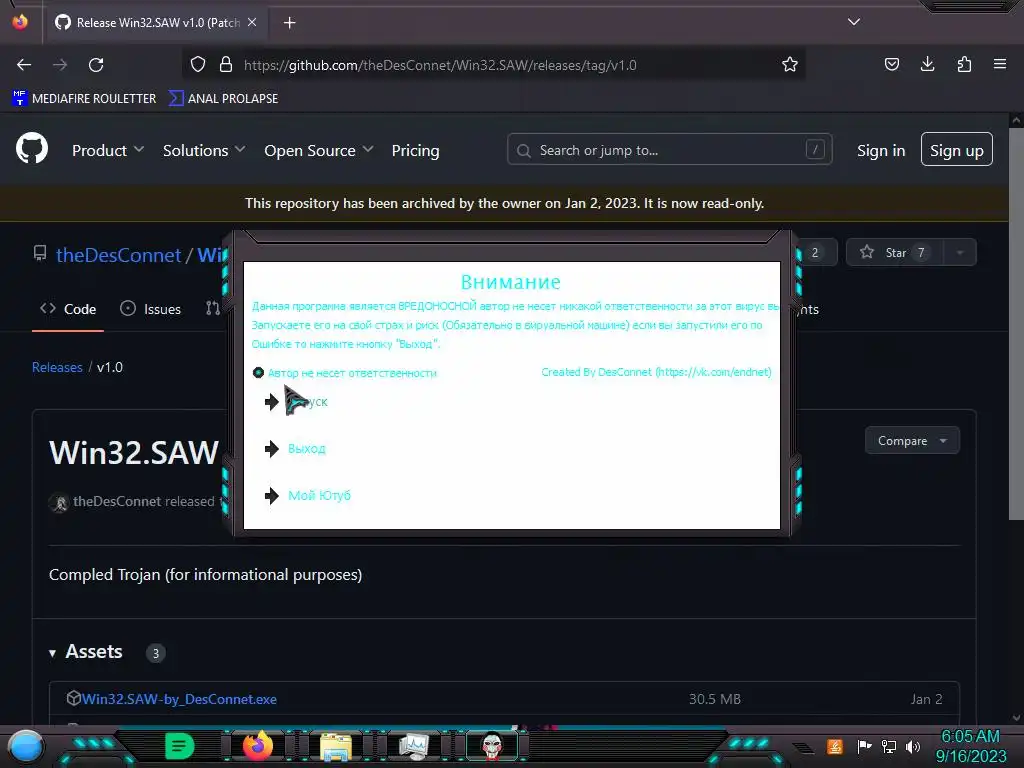Click theDesConnet avatar near released text
Image resolution: width=1024 pixels, height=768 pixels.
point(59,502)
